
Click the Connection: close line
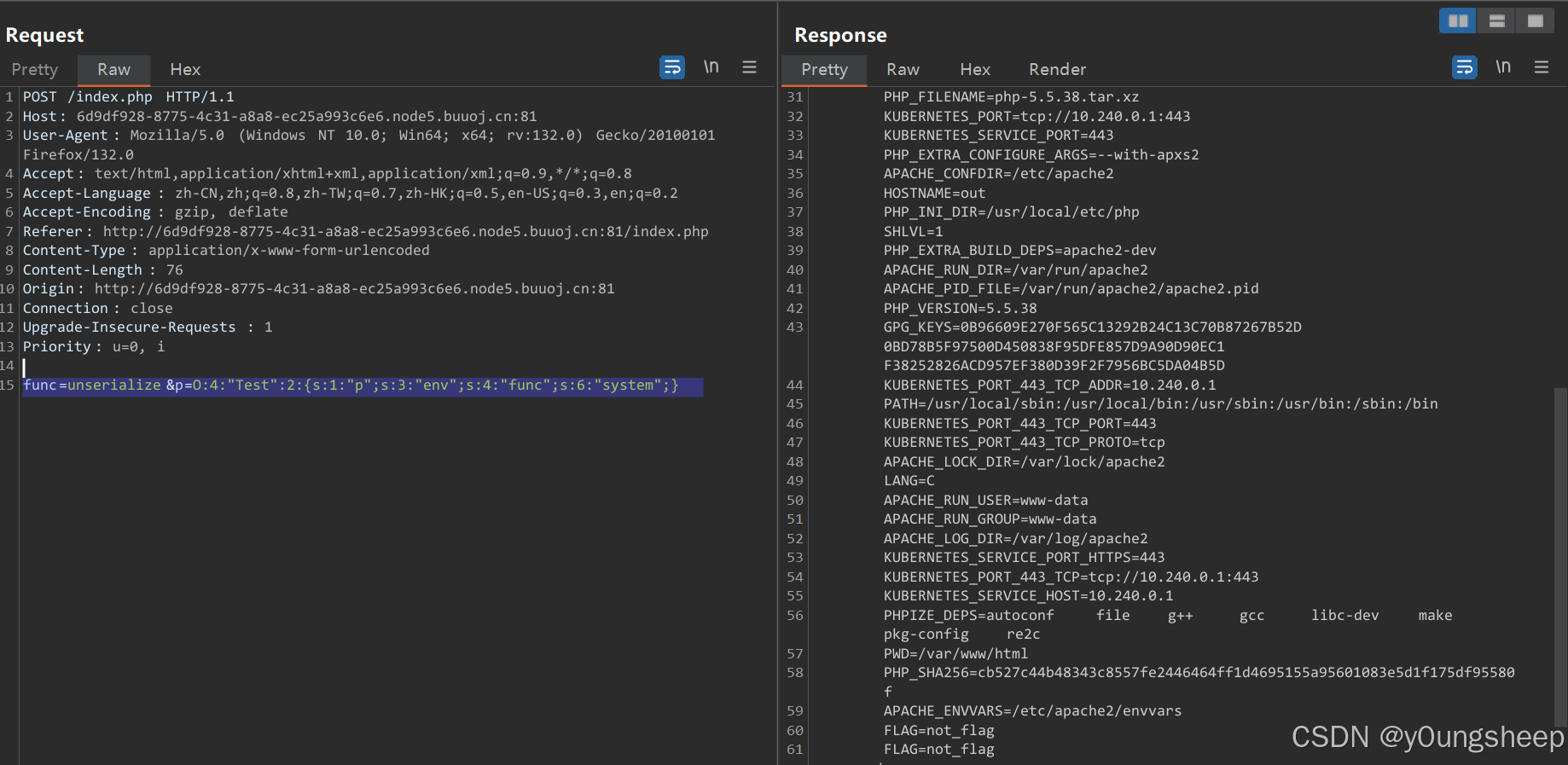click(97, 309)
